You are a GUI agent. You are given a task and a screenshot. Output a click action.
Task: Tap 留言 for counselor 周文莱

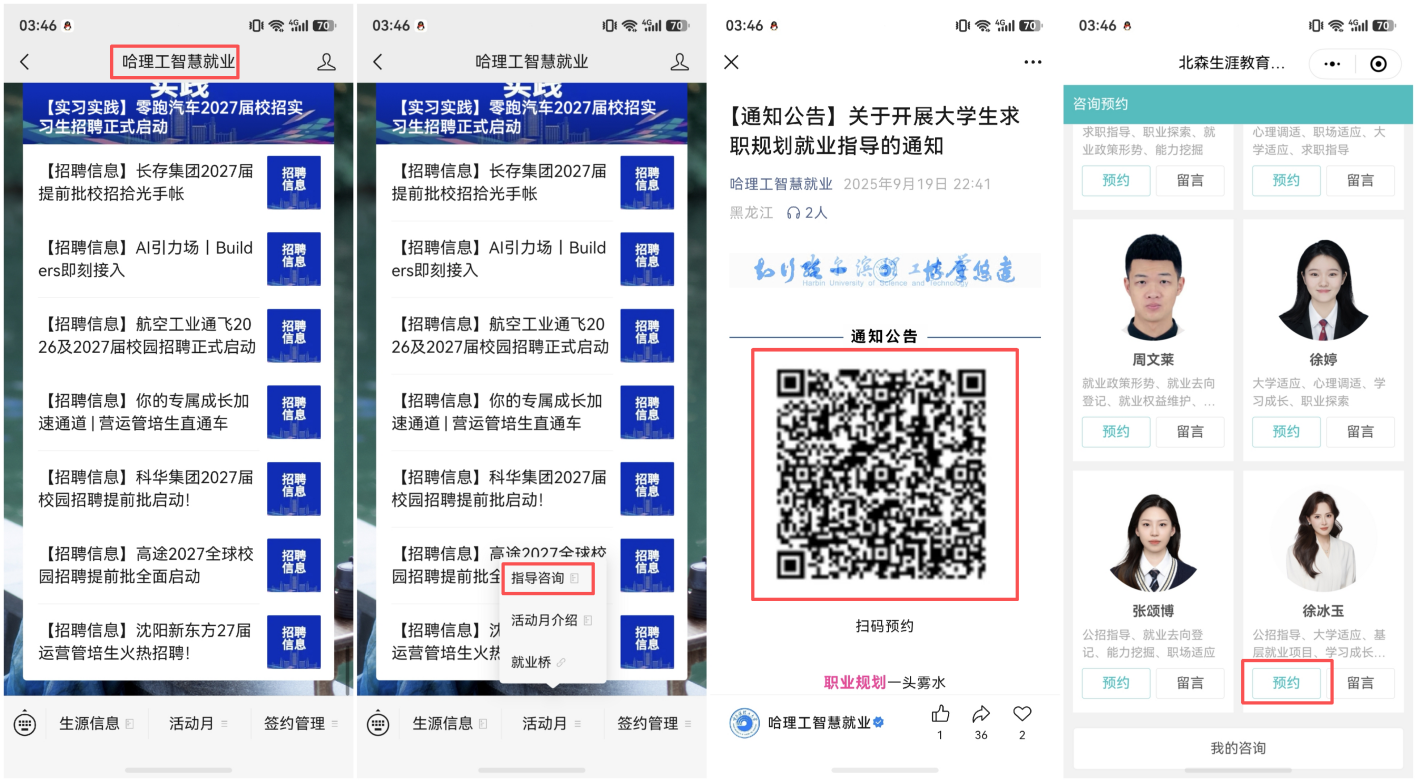[1190, 431]
